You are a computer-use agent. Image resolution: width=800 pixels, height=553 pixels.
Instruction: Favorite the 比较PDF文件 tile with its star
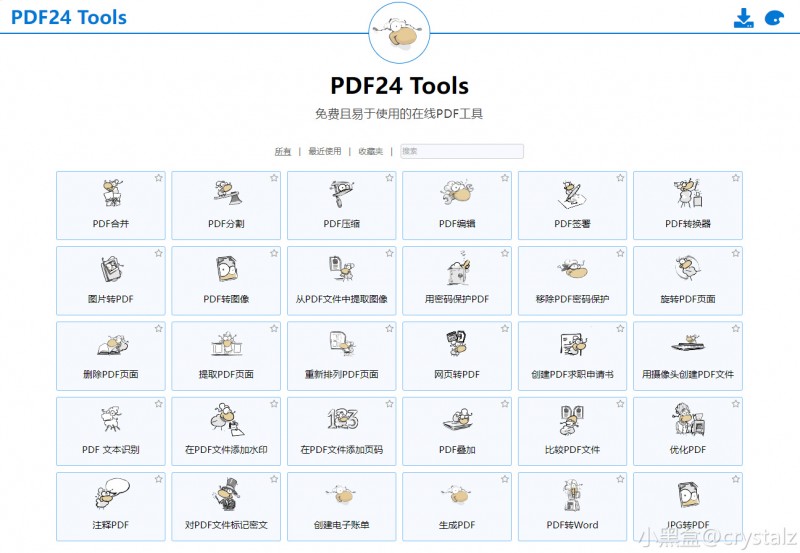(620, 404)
